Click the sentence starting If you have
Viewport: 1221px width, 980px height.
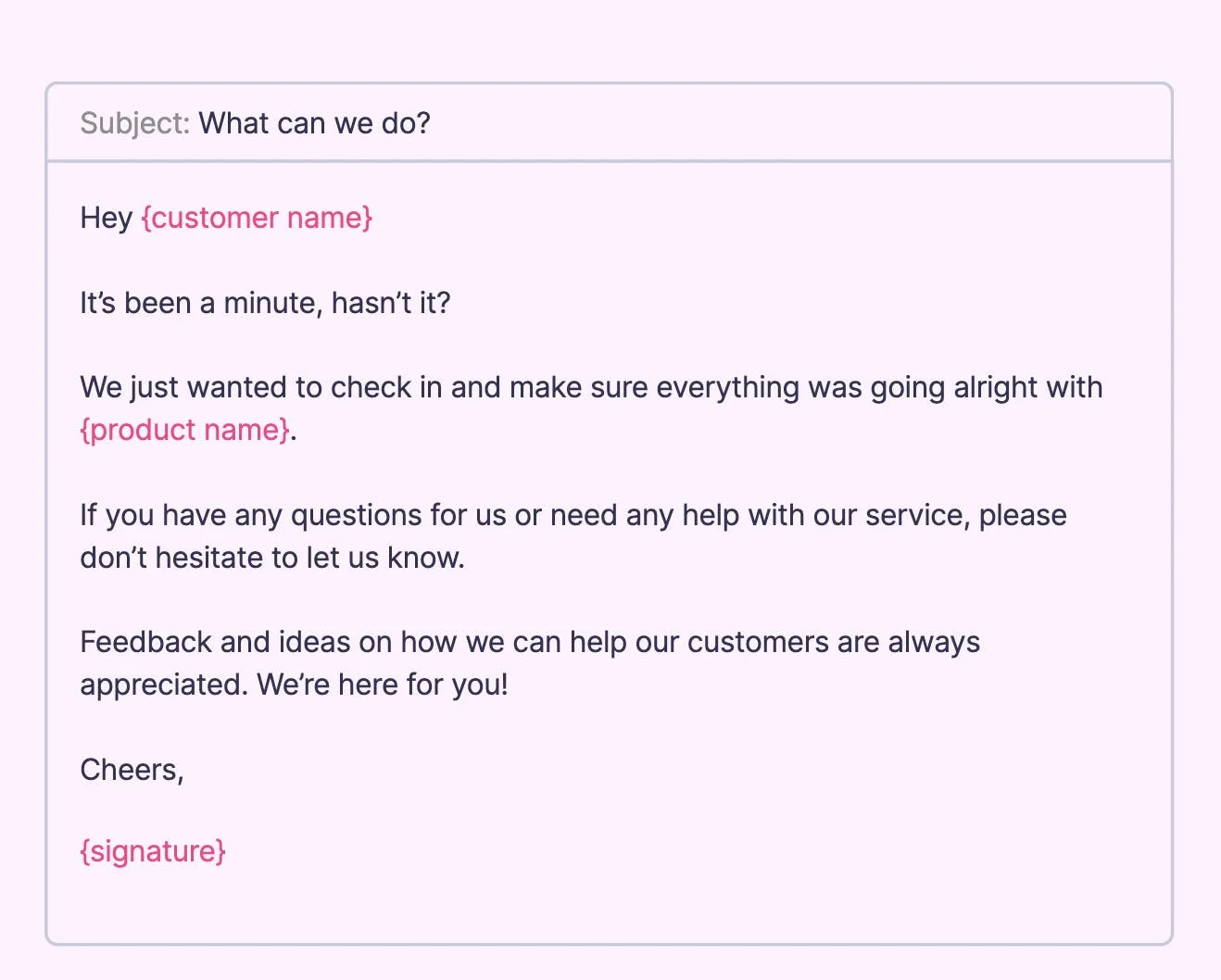[573, 536]
